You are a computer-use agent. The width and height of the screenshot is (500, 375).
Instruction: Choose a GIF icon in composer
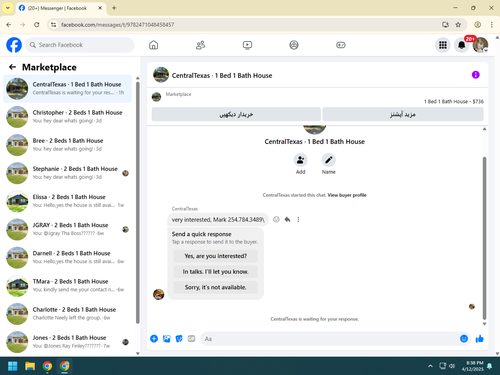(x=191, y=339)
